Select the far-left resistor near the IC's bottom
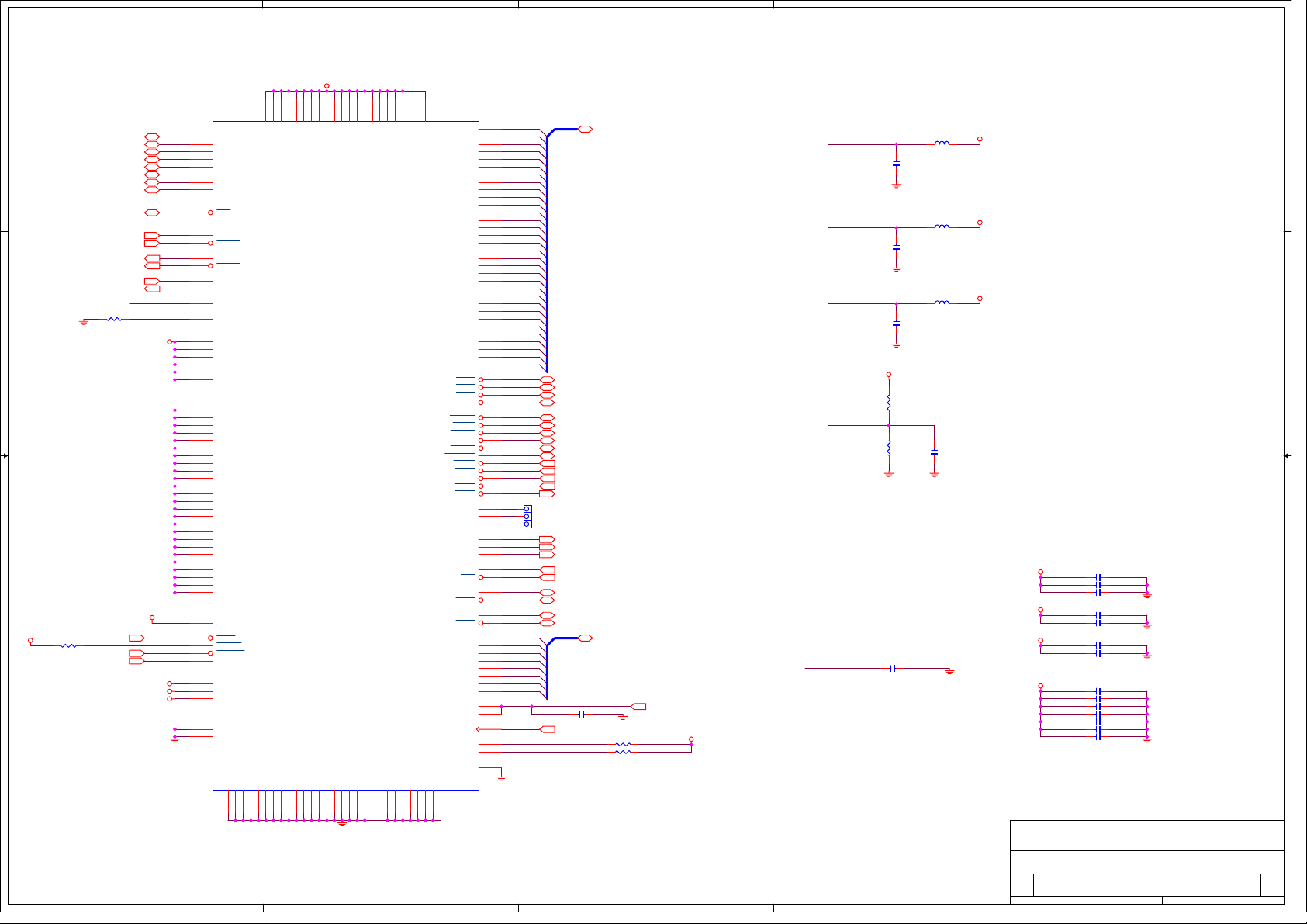 point(69,645)
